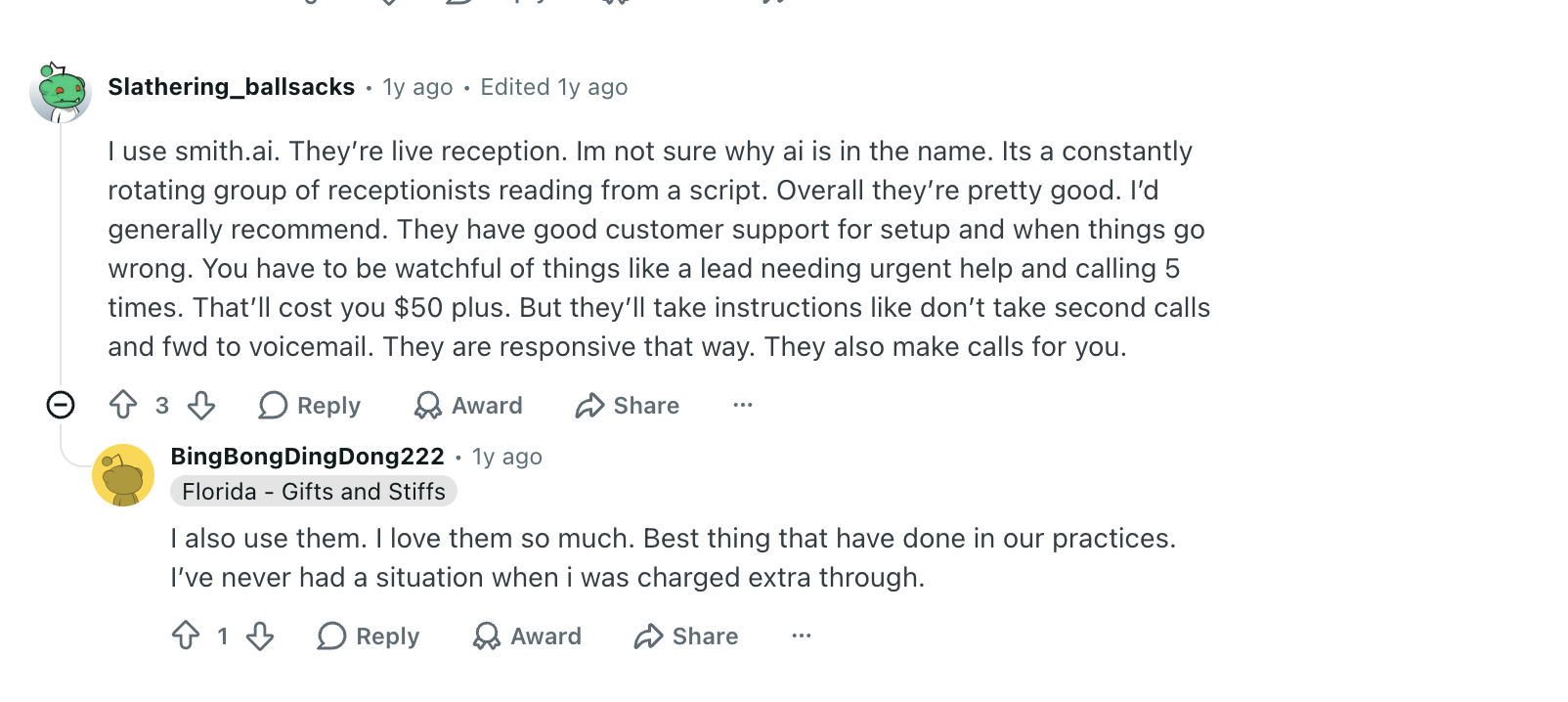This screenshot has height=702, width=1568.
Task: Share BingBongDingDong222's reply
Action: (686, 636)
